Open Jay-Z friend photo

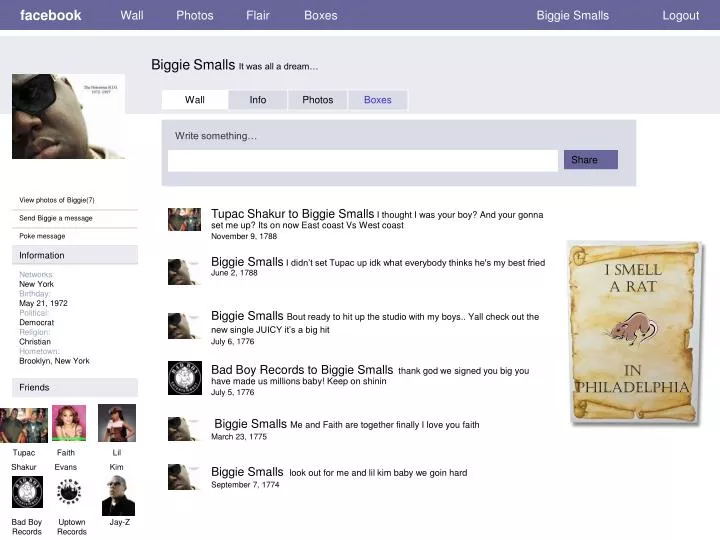point(118,495)
